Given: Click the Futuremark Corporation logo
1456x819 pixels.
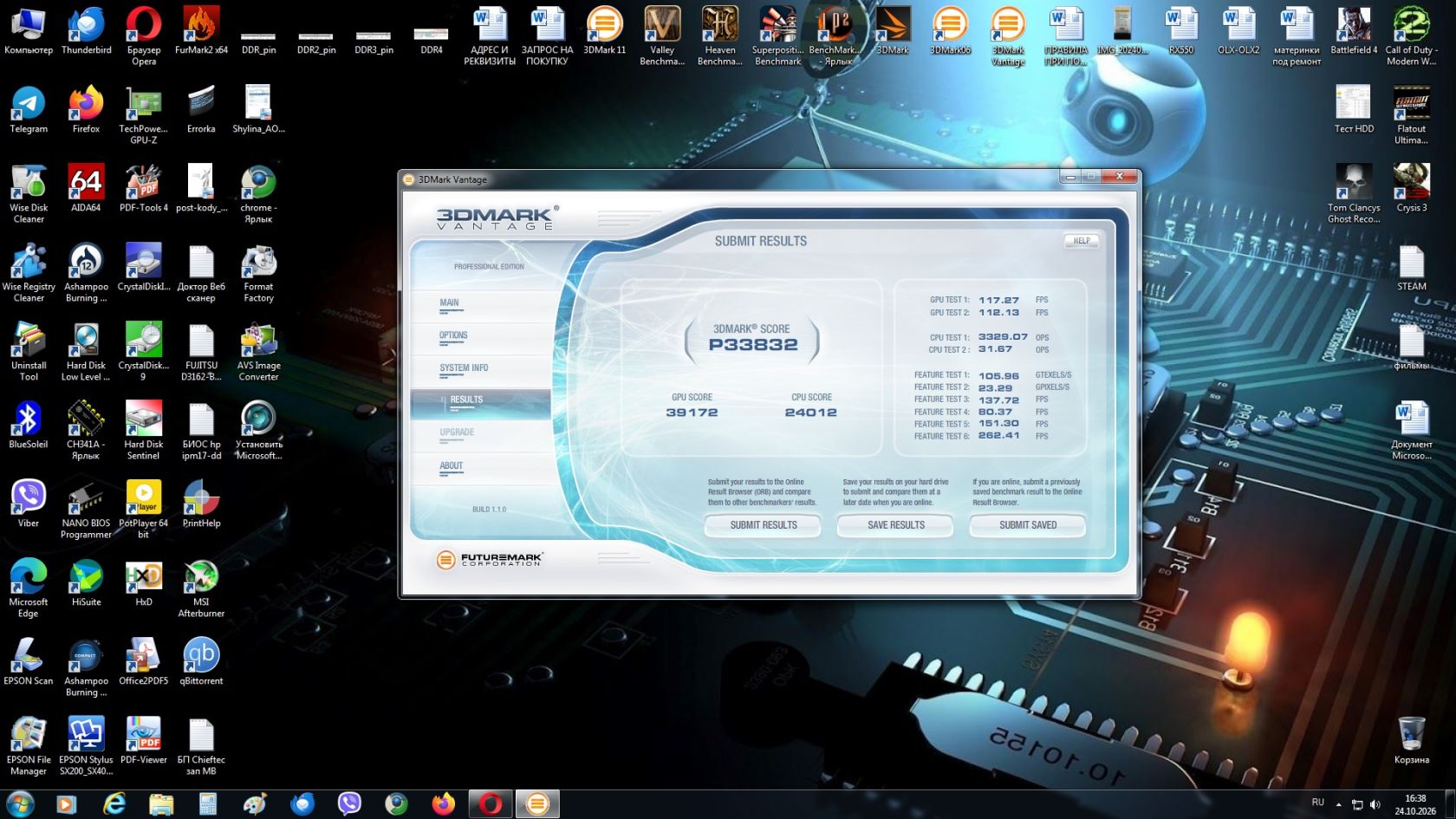Looking at the screenshot, I should tap(490, 560).
